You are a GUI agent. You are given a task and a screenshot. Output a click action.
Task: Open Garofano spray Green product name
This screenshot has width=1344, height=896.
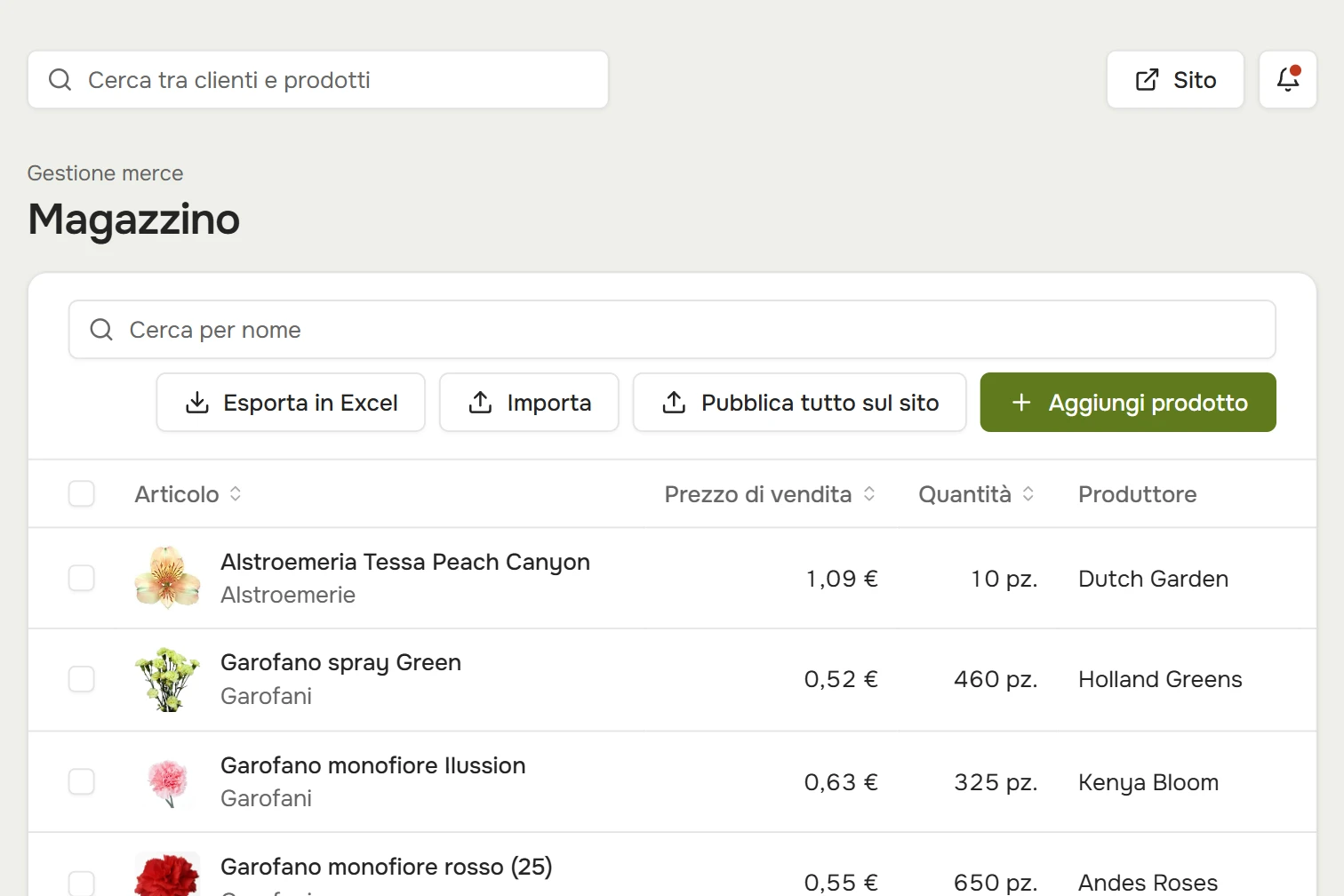pyautogui.click(x=340, y=663)
